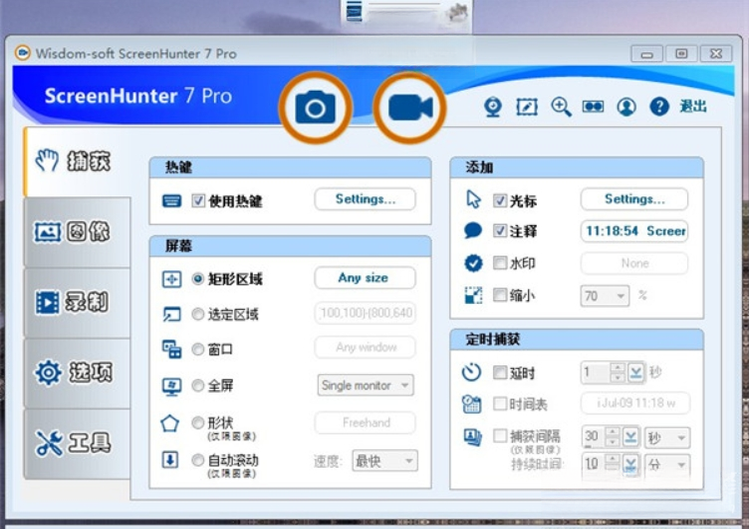The image size is (749, 529).
Task: Click the full screen monitor icon
Action: point(171,386)
